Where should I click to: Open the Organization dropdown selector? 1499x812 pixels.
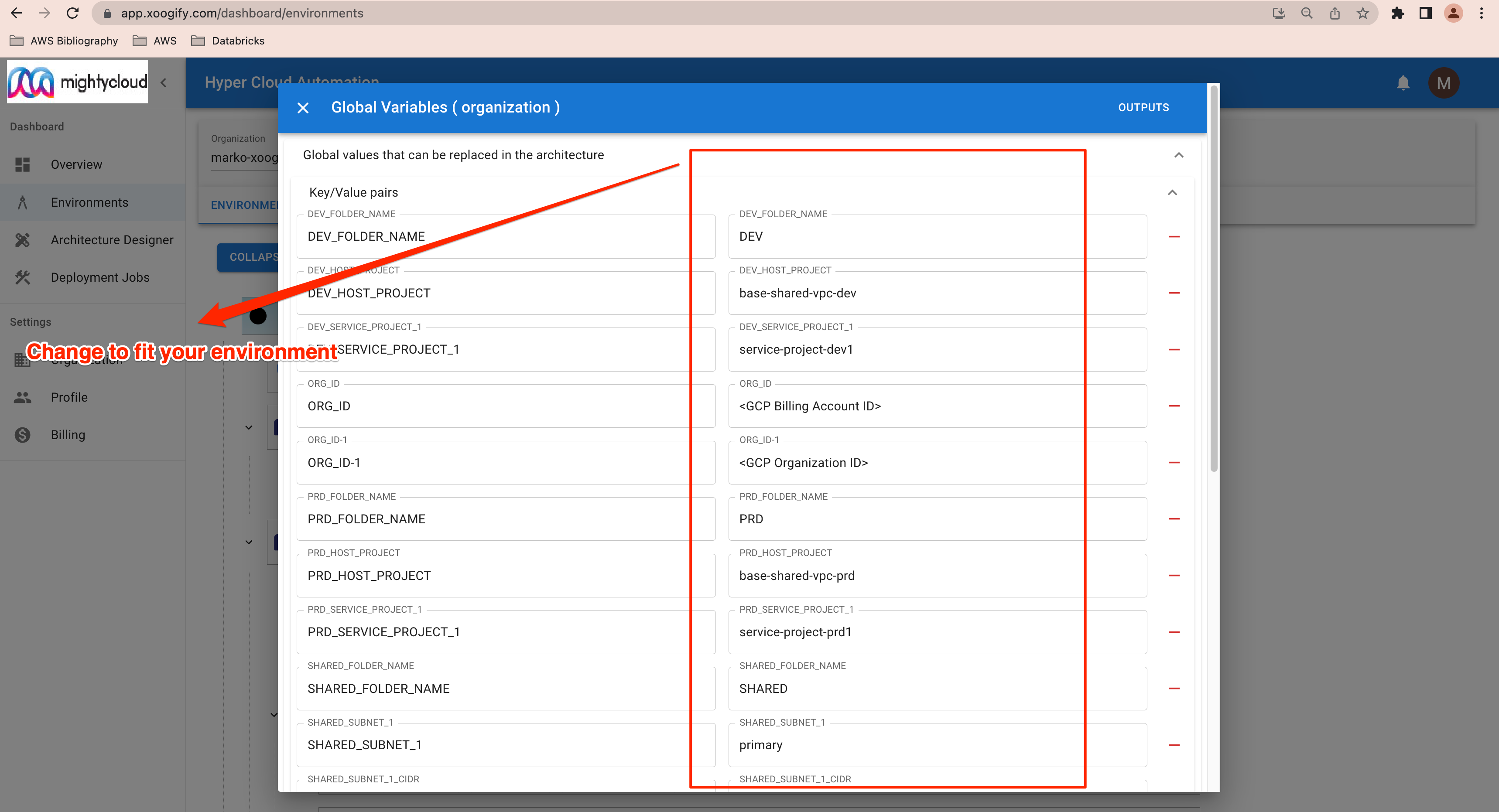(x=244, y=157)
